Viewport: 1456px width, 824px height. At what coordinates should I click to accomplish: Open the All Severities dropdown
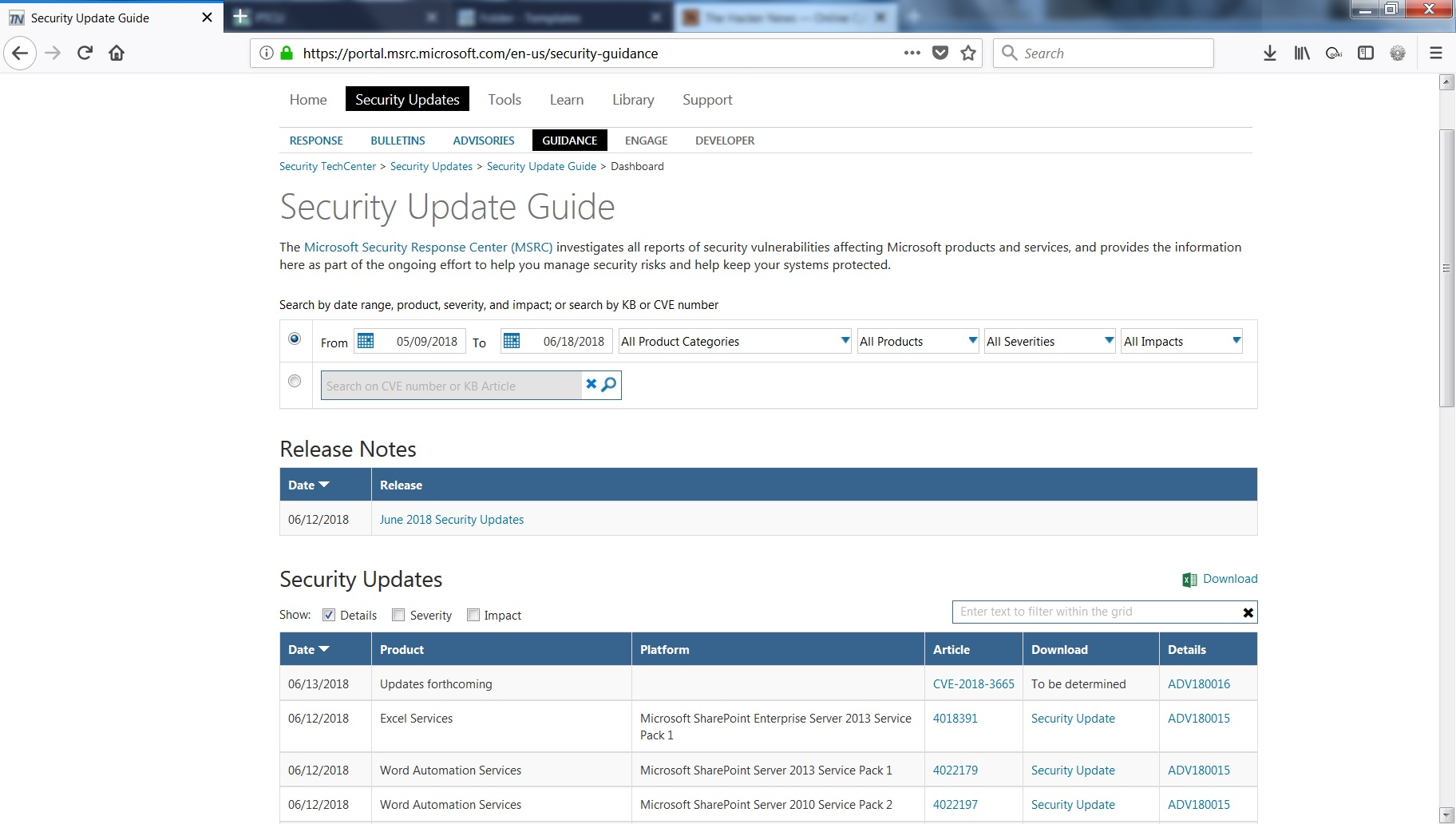(1050, 341)
